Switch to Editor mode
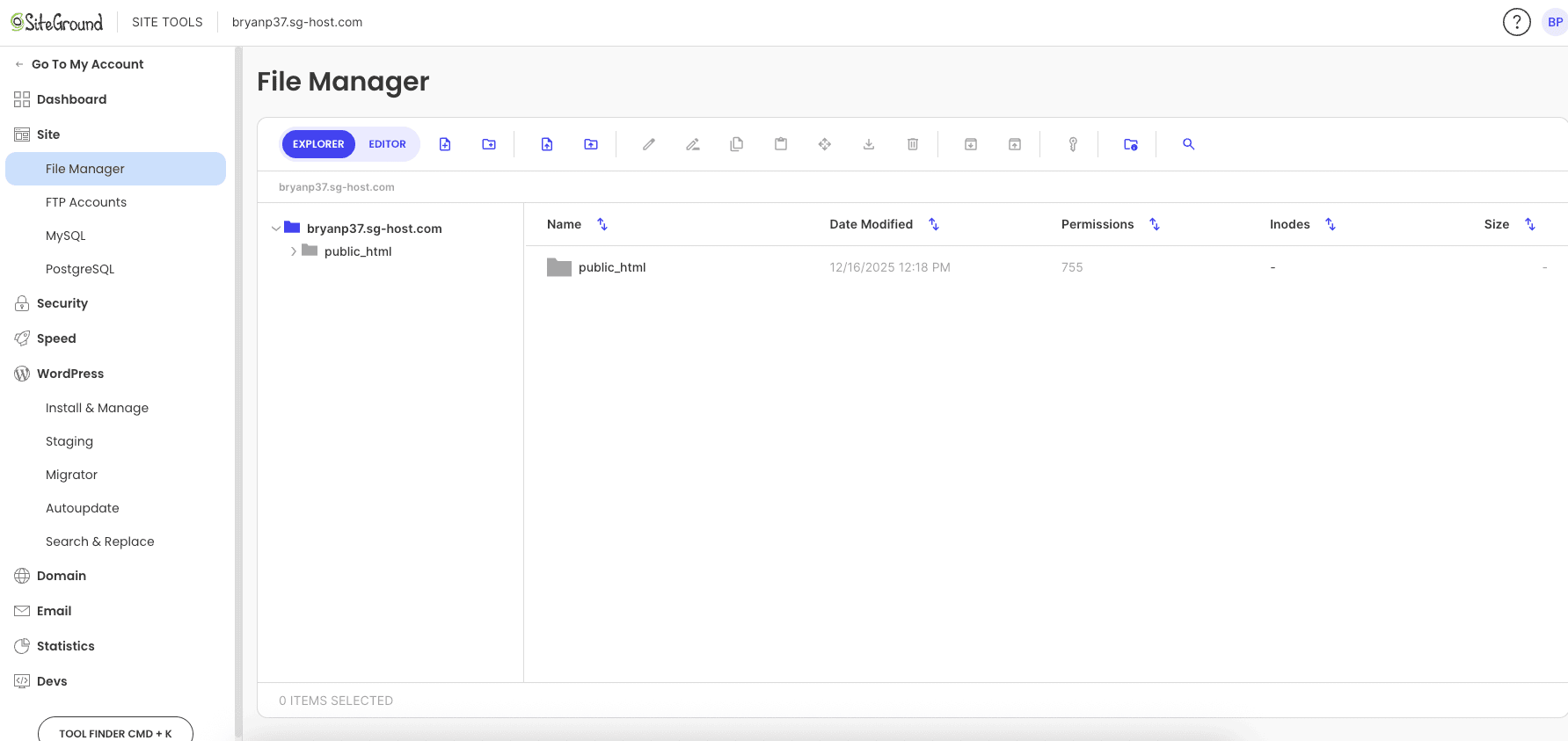Screen dimensions: 1568x741 point(387,144)
